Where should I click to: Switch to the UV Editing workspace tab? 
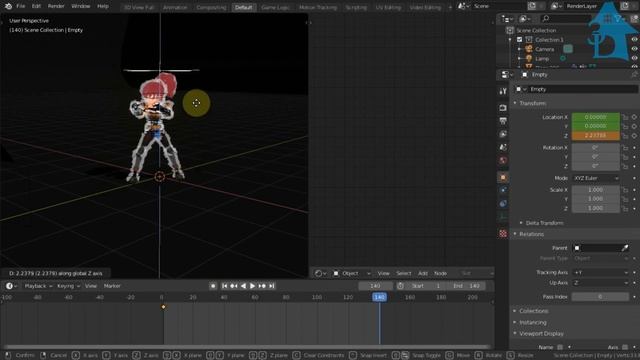[388, 7]
